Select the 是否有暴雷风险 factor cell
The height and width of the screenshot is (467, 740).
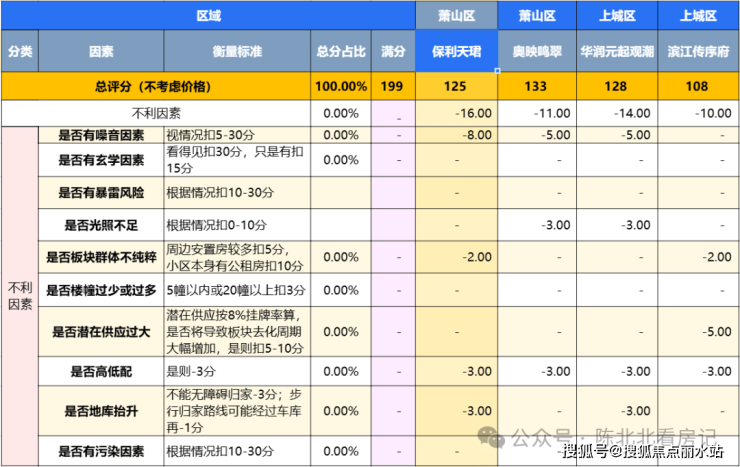click(101, 193)
